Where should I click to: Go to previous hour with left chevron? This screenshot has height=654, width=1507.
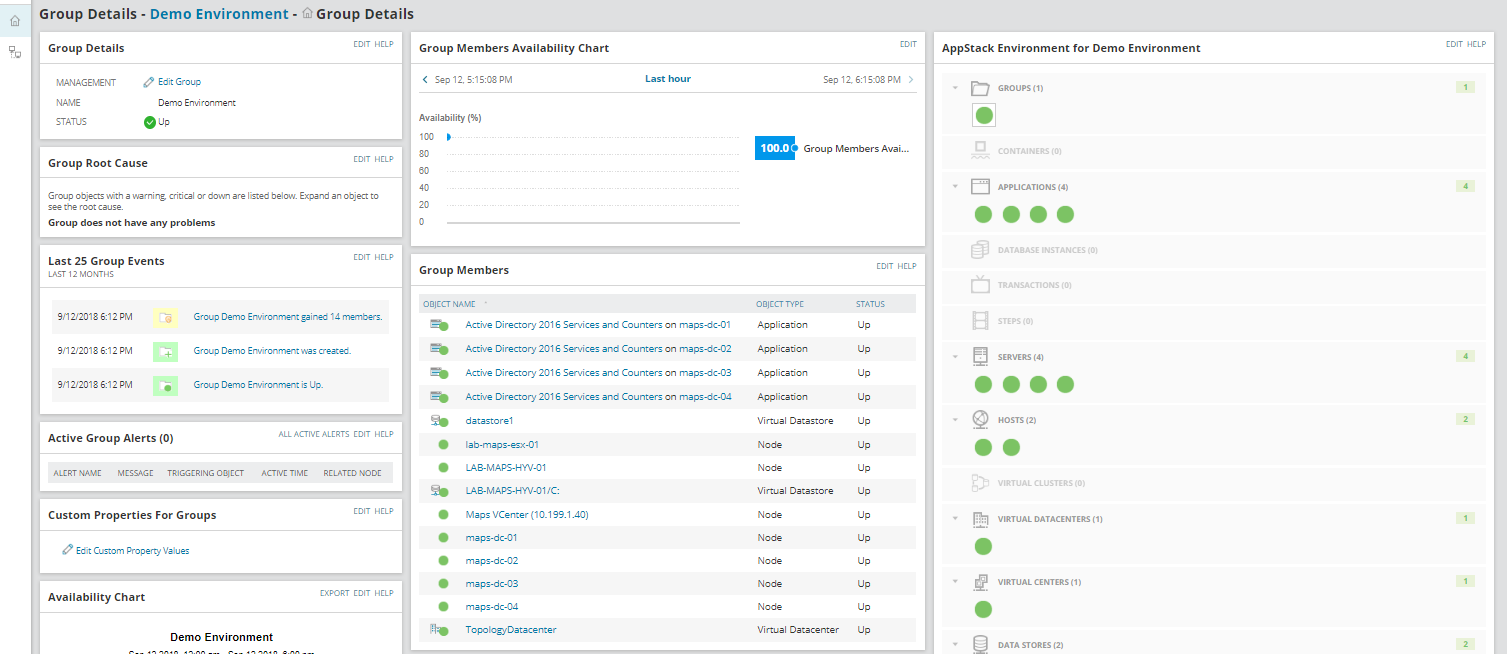tap(425, 79)
